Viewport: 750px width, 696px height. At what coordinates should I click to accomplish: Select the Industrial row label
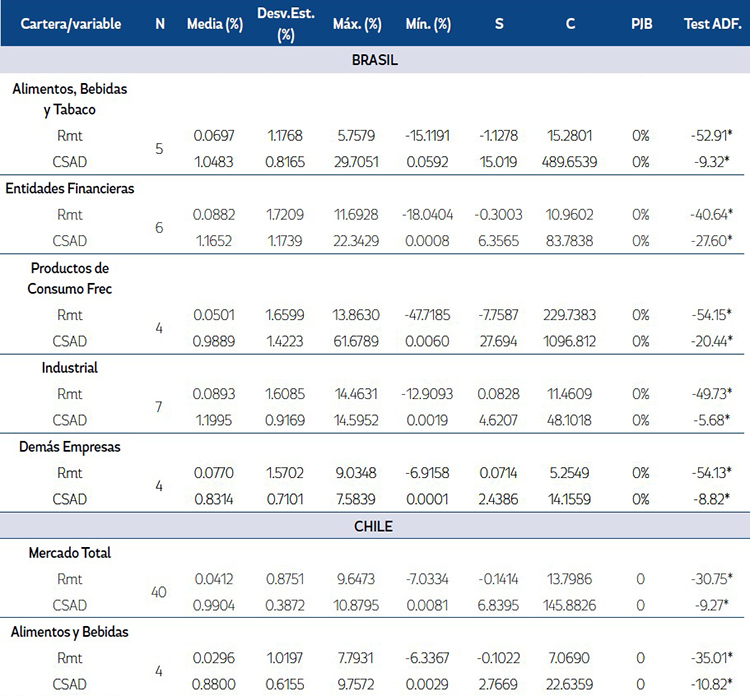tap(70, 368)
